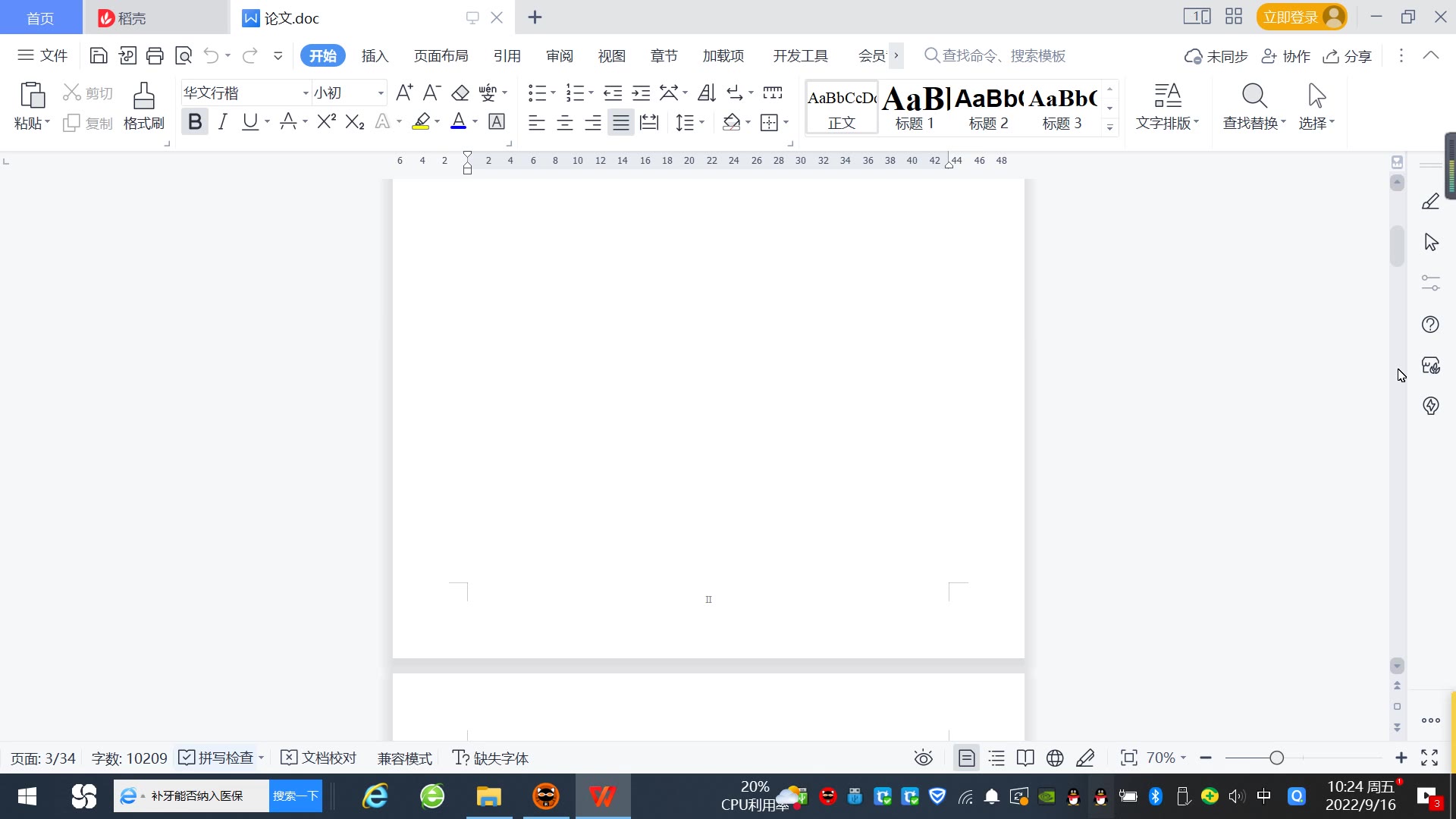Viewport: 1456px width, 819px height.
Task: Click the command search box 查找命令
Action: [995, 55]
